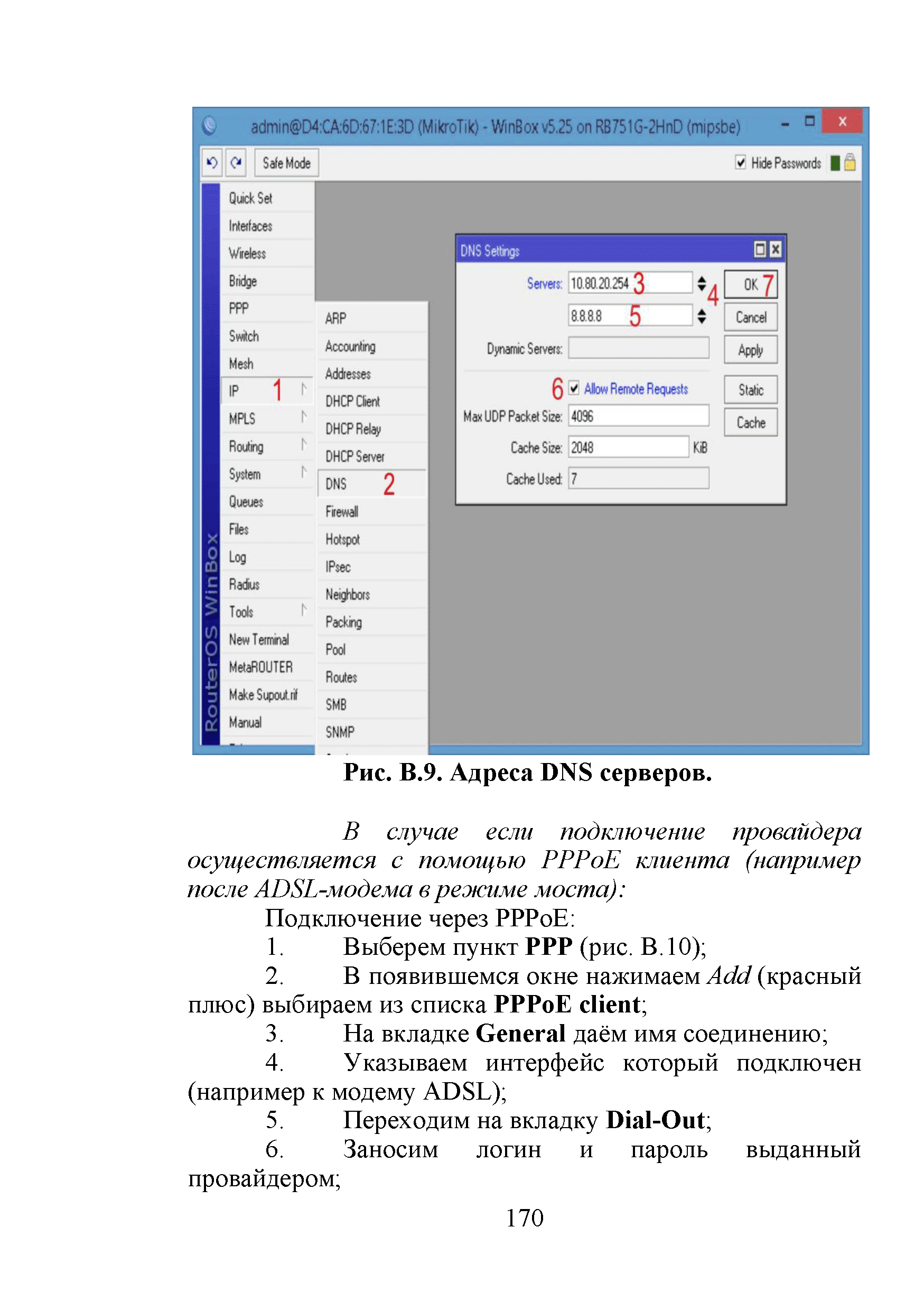Click the green status indicator in toolbar
Image resolution: width=924 pixels, height=1311 pixels.
click(835, 163)
